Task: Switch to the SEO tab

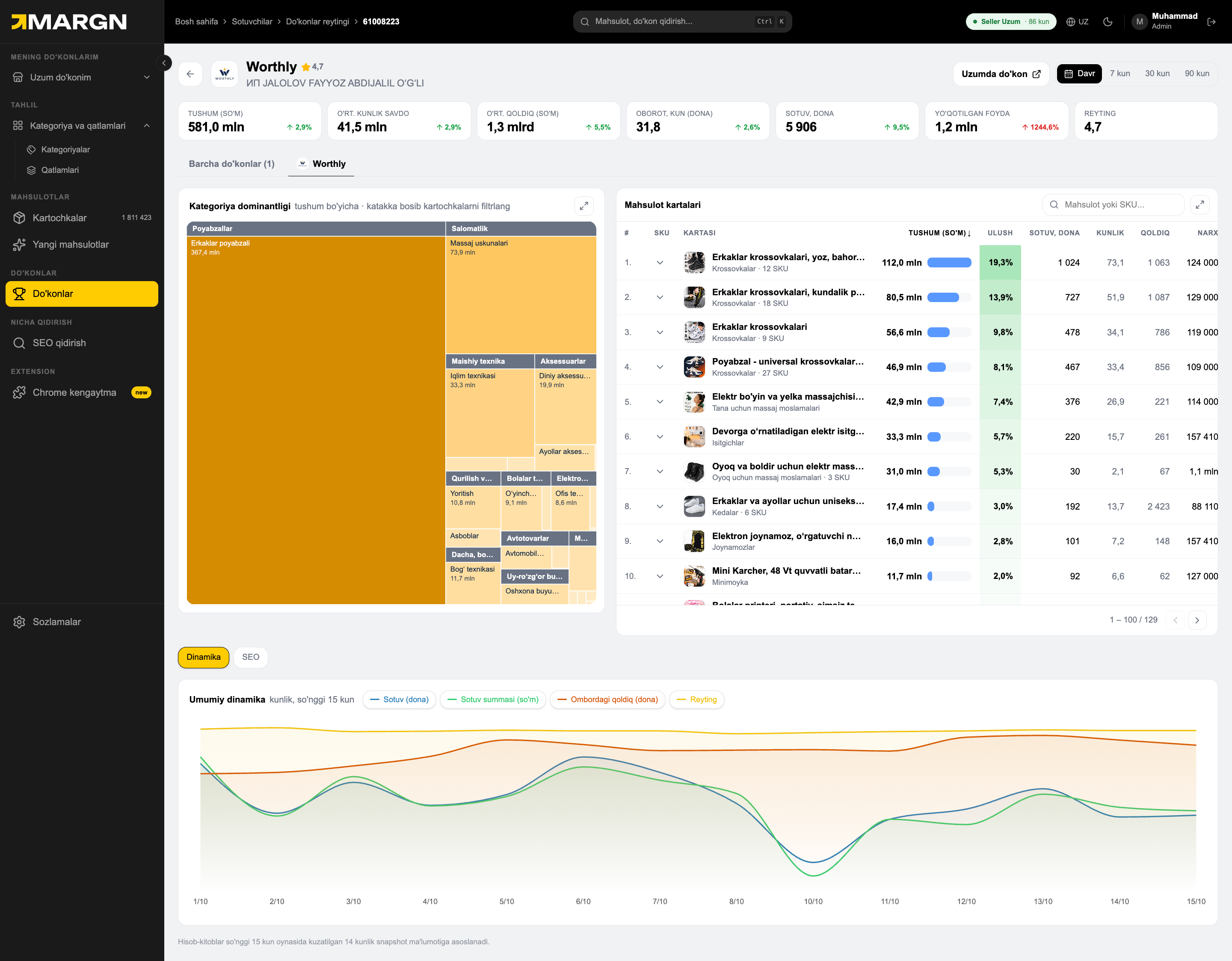Action: click(x=250, y=657)
